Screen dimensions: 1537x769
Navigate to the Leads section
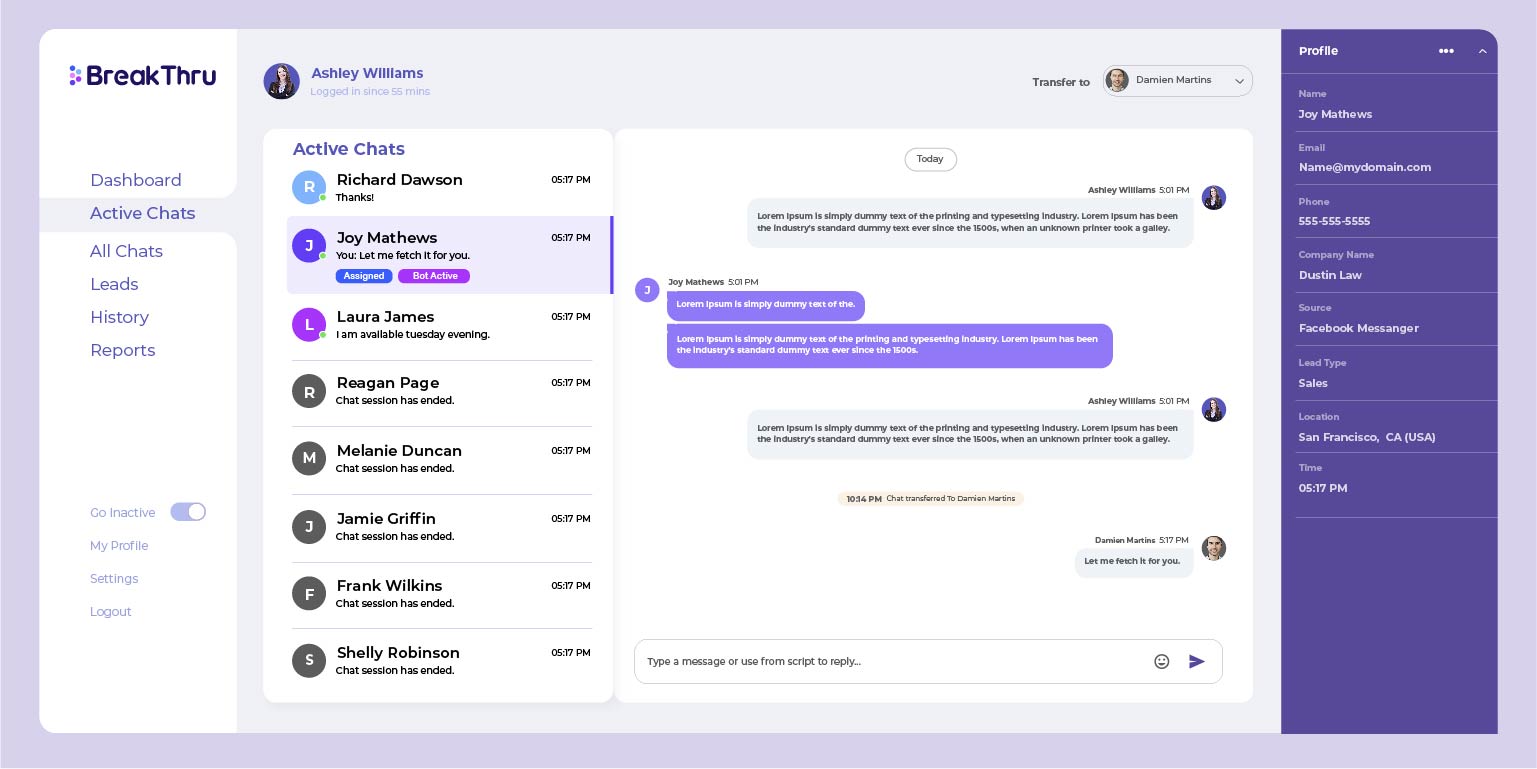point(114,284)
